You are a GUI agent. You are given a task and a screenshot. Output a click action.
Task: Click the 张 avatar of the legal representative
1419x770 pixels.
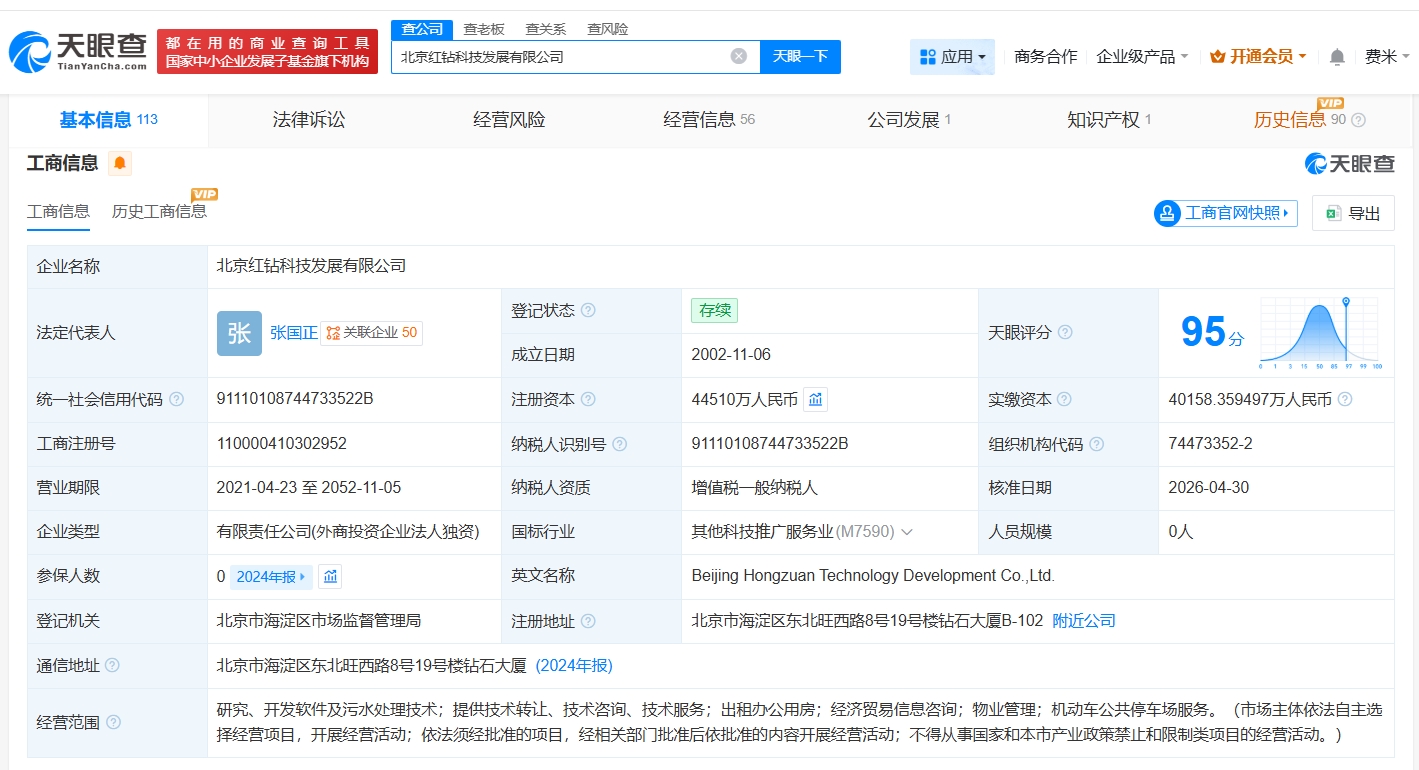point(239,333)
